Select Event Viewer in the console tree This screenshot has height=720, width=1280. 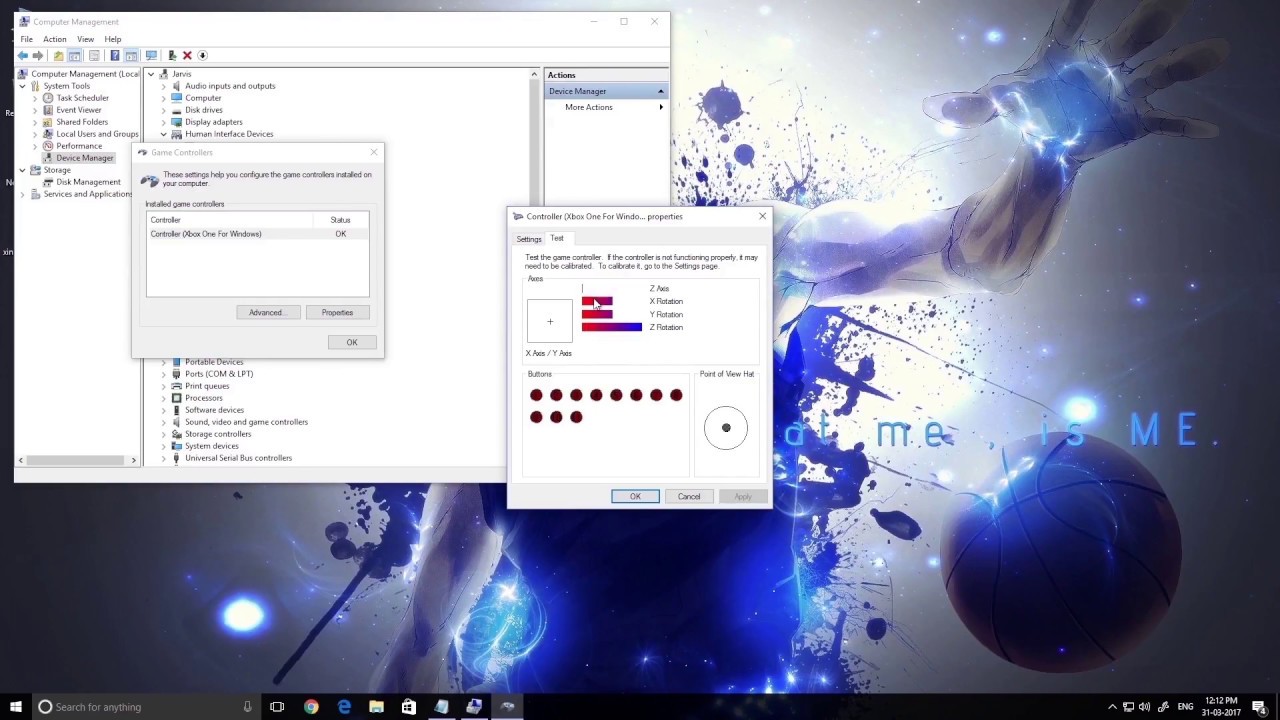[x=79, y=110]
